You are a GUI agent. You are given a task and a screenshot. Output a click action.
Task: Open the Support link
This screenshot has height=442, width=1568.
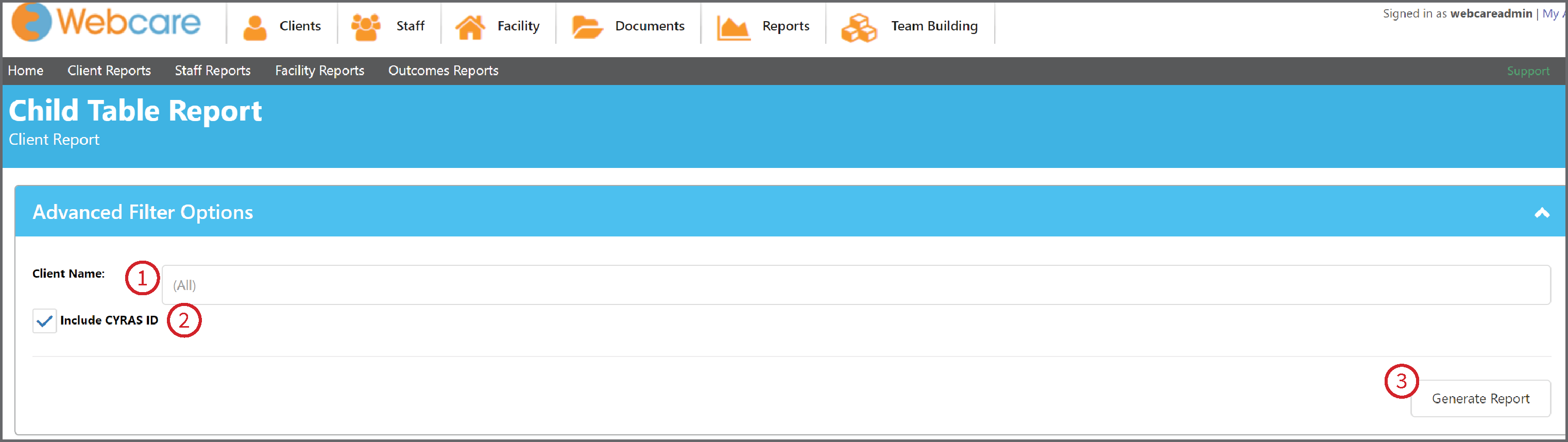(1528, 71)
